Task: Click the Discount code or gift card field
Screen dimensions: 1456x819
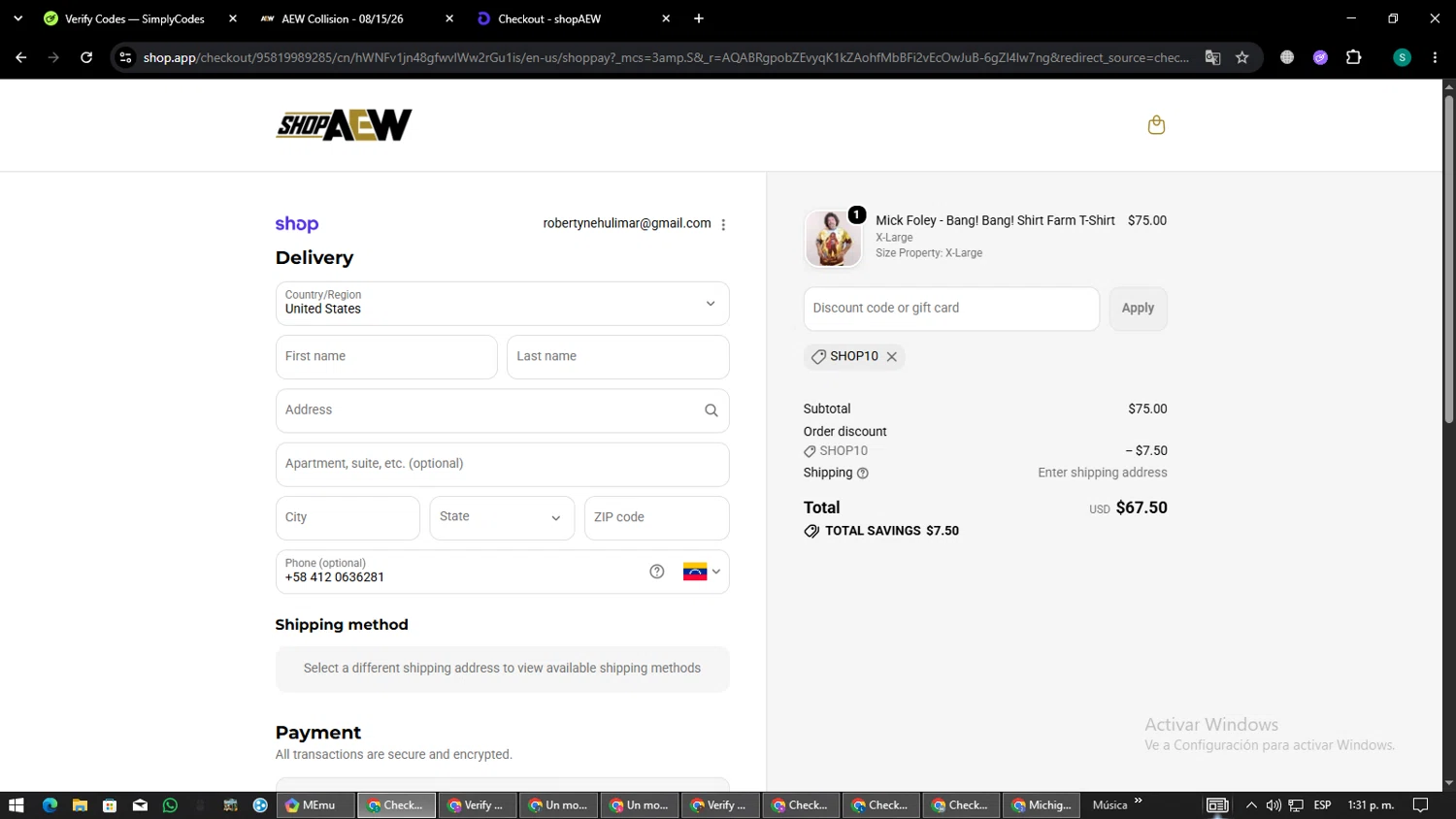Action: click(x=951, y=309)
